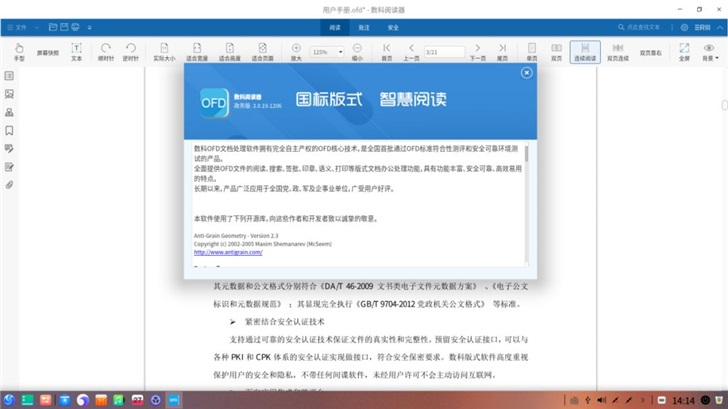Image resolution: width=728 pixels, height=409 pixels.
Task: Open the stamp/seal panel in left sidebar
Action: 9,112
